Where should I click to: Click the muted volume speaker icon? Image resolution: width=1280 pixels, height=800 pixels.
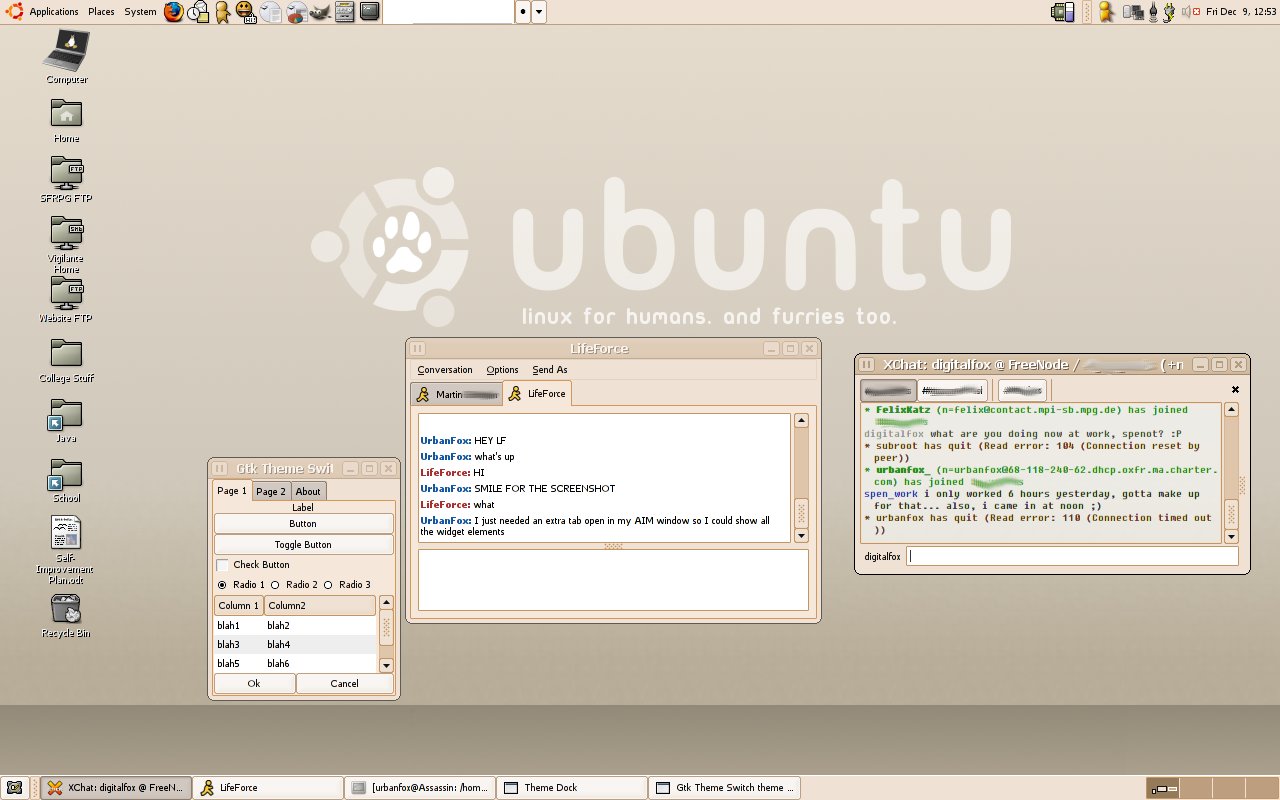point(1190,12)
